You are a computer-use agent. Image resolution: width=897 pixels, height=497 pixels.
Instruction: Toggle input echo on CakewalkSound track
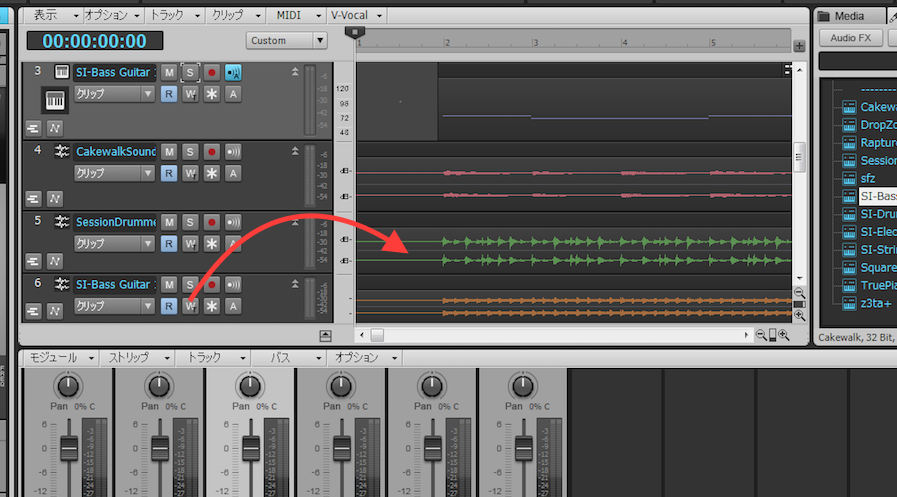coord(233,152)
